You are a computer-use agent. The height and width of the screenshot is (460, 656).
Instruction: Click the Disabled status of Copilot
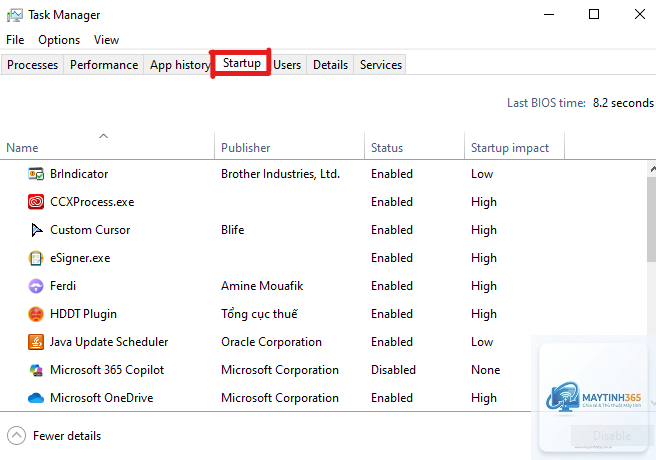click(x=393, y=370)
